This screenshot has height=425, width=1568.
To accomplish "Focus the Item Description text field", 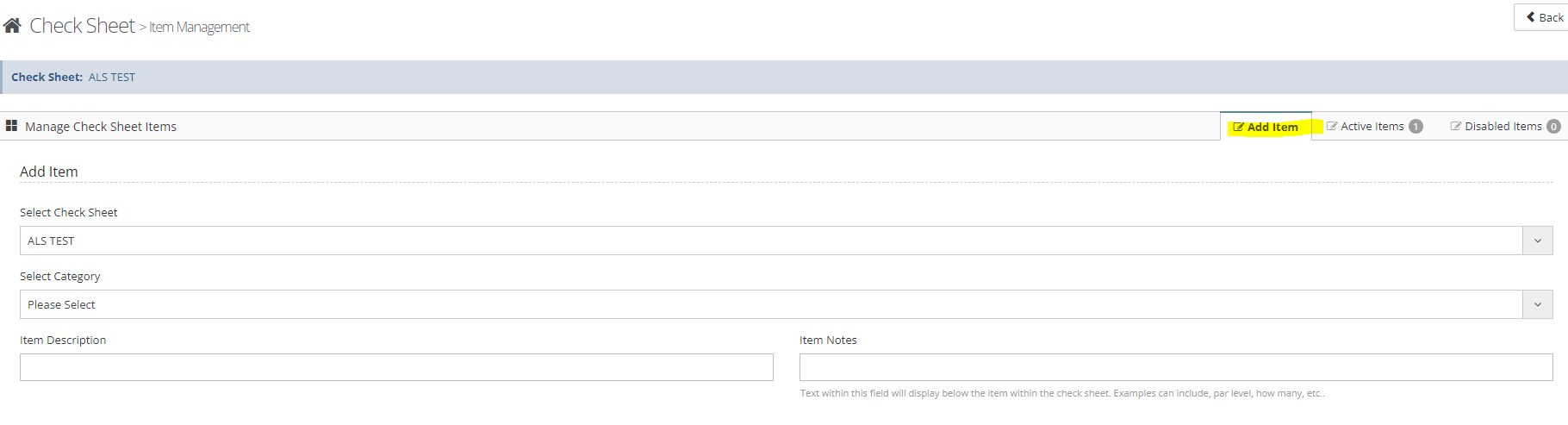I will pyautogui.click(x=396, y=367).
